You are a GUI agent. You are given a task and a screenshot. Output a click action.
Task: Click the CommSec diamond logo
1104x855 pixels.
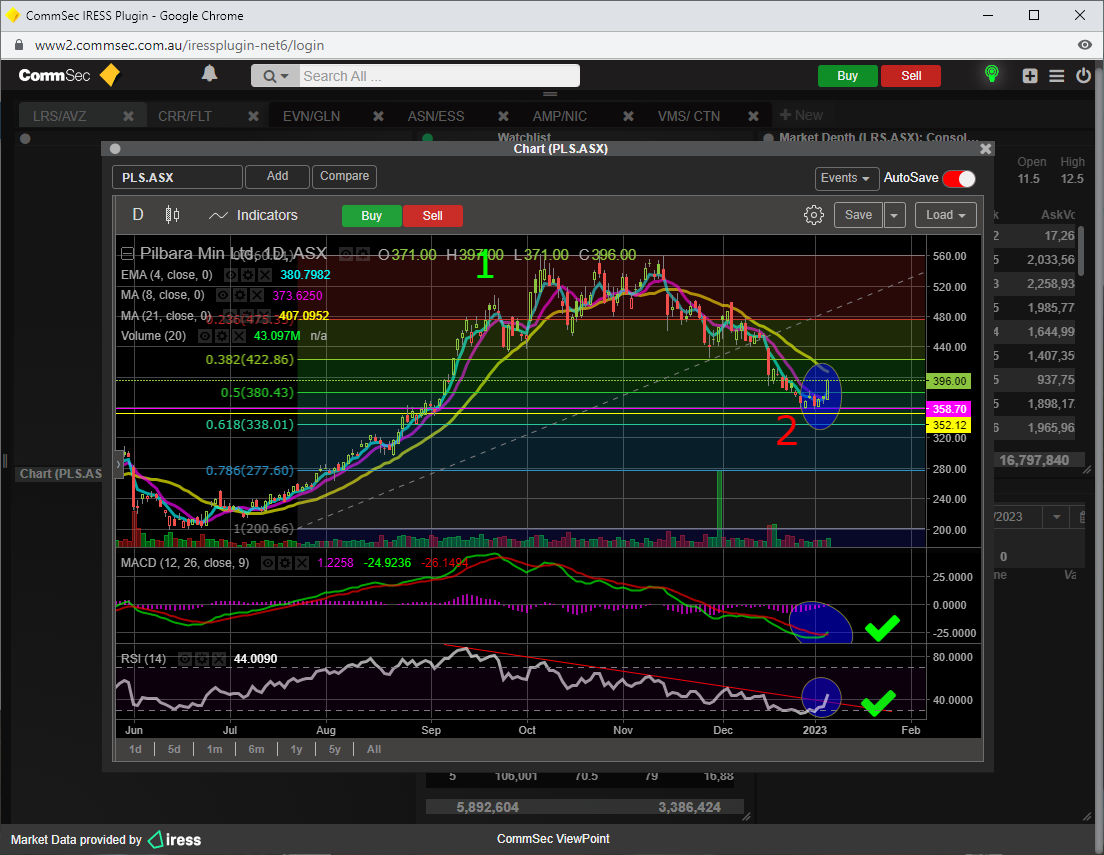(110, 75)
